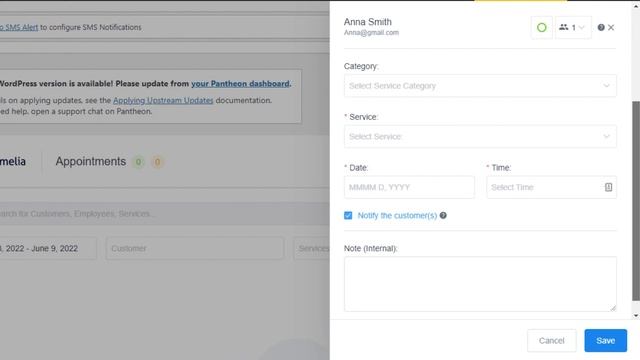The image size is (640, 360).
Task: Click the note area resize handle
Action: [613, 308]
